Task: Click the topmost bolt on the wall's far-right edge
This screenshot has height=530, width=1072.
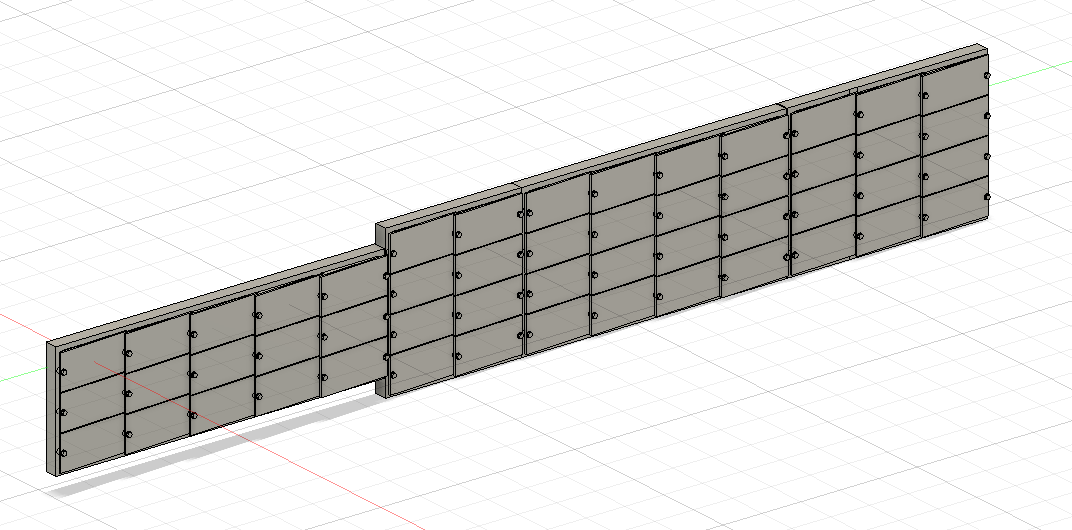Action: [x=987, y=77]
